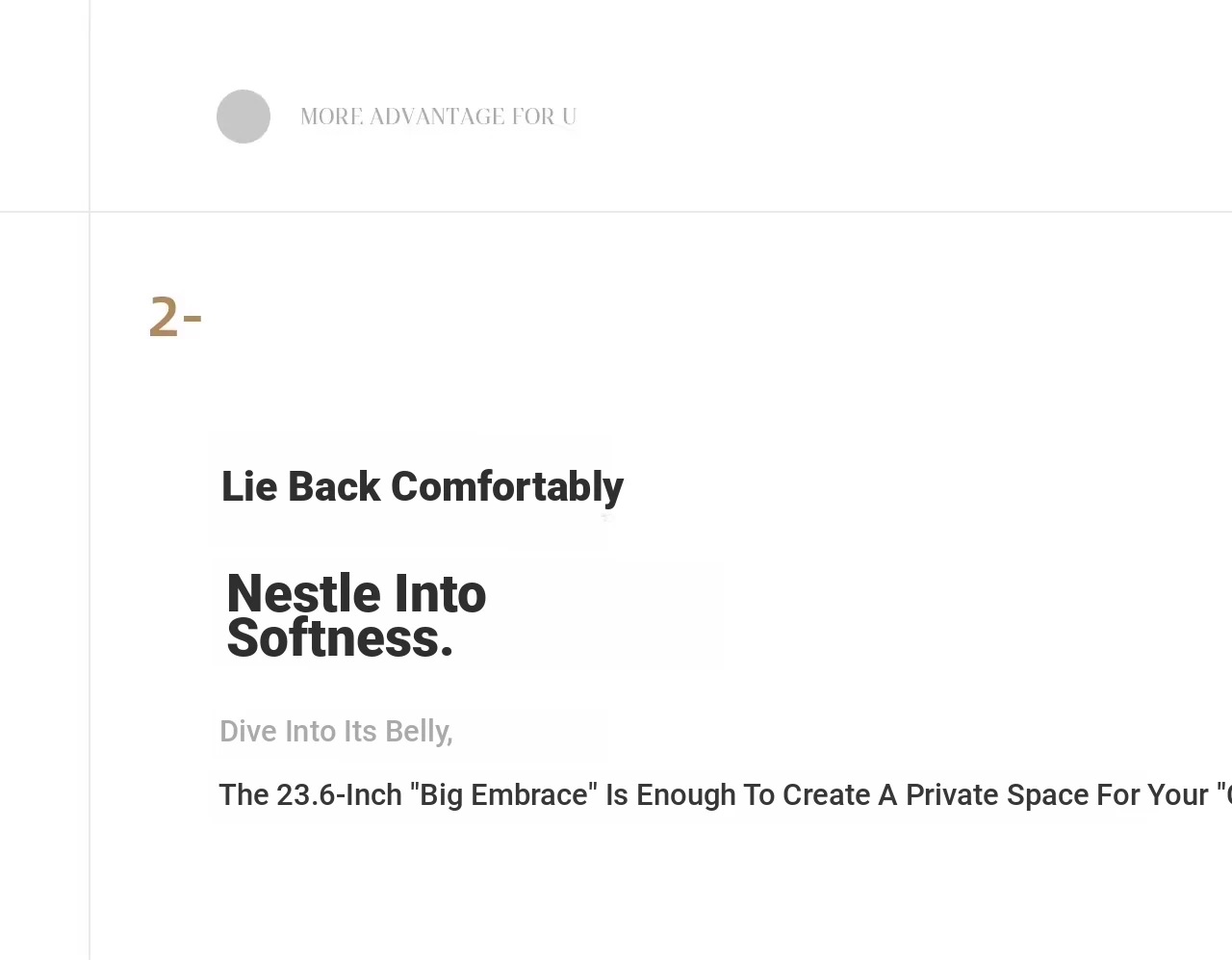Click the gray "Dive Into Its Belly," subtitle
The image size is (1232, 960).
click(336, 732)
